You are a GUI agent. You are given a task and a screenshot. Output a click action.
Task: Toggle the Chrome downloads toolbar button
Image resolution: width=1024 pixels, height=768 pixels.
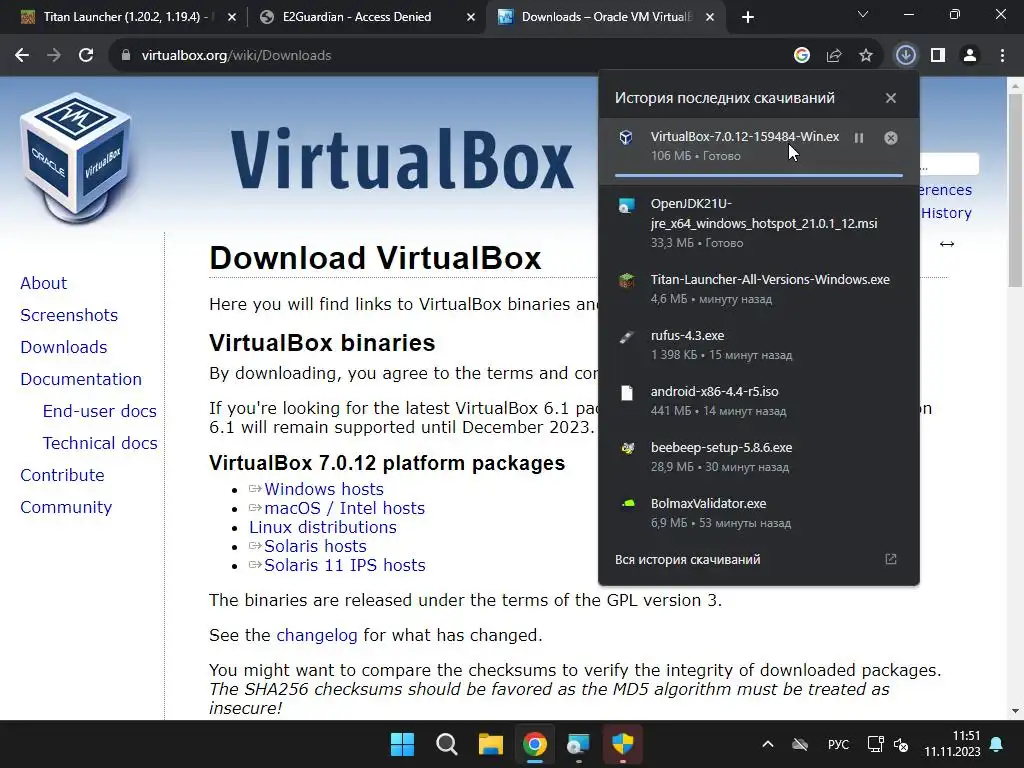(x=905, y=56)
